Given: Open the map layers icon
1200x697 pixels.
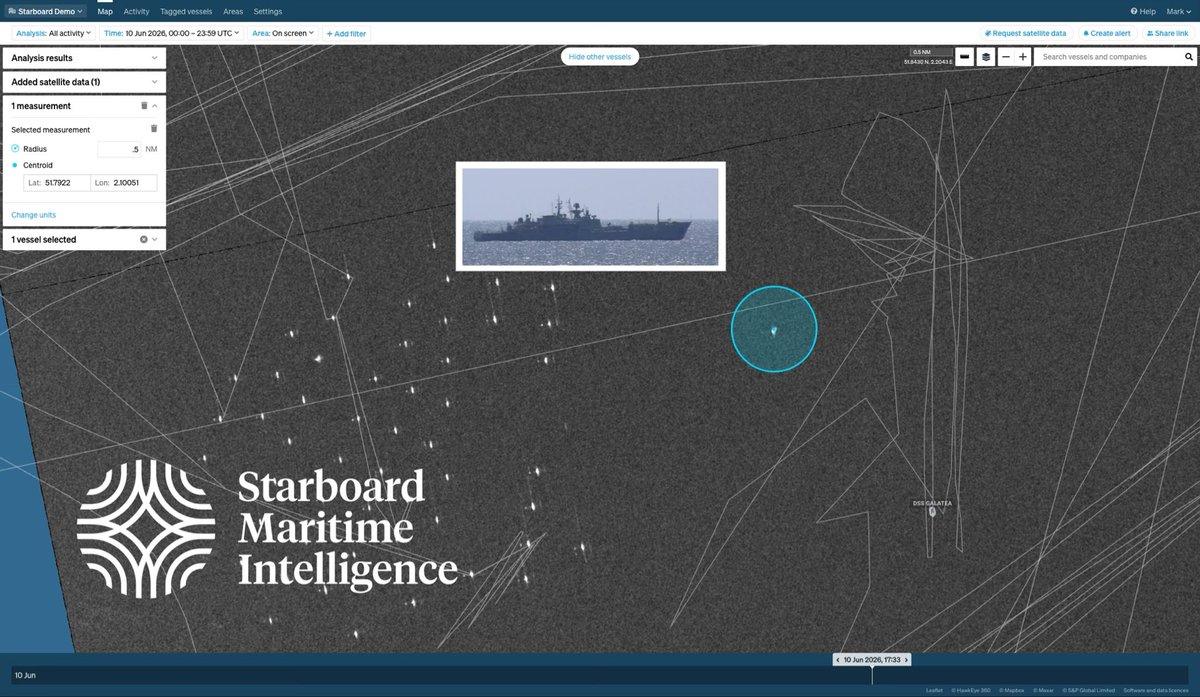Looking at the screenshot, I should [986, 57].
